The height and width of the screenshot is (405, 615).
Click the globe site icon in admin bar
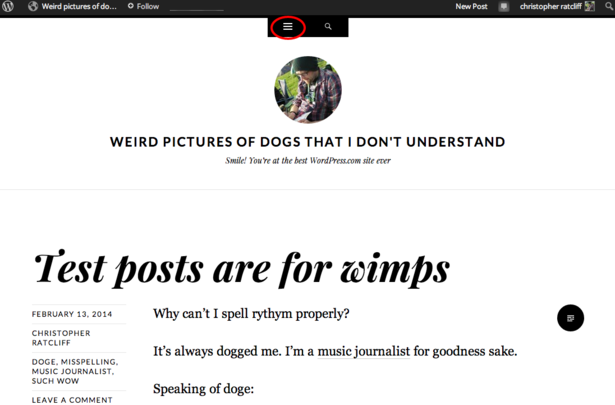point(33,6)
